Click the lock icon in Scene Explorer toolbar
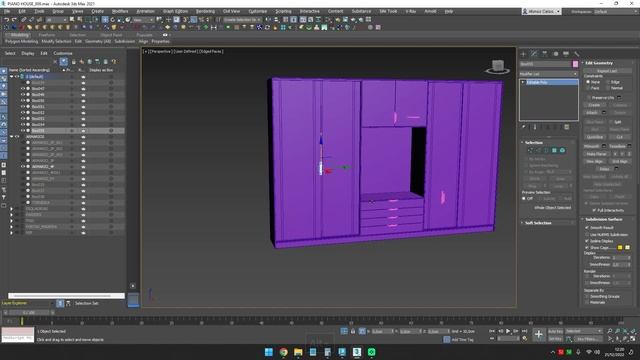The height and width of the screenshot is (360, 640). click(x=74, y=62)
